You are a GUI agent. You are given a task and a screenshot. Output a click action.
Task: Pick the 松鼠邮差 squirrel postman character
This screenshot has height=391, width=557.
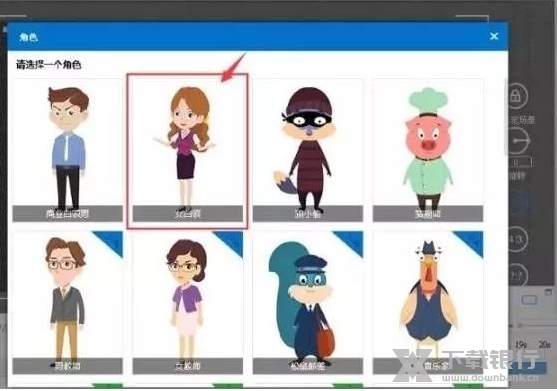(308, 303)
